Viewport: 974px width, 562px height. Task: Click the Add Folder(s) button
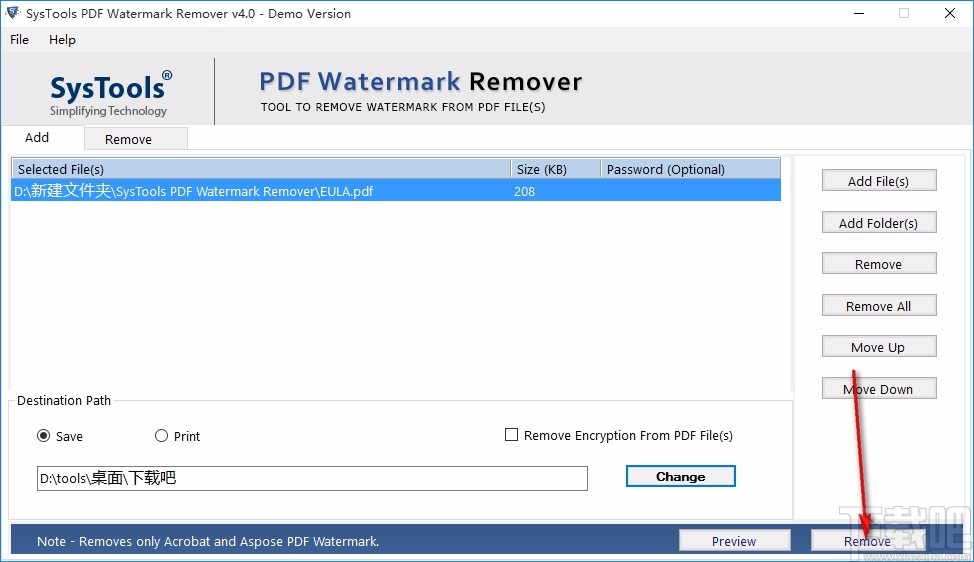coord(878,223)
